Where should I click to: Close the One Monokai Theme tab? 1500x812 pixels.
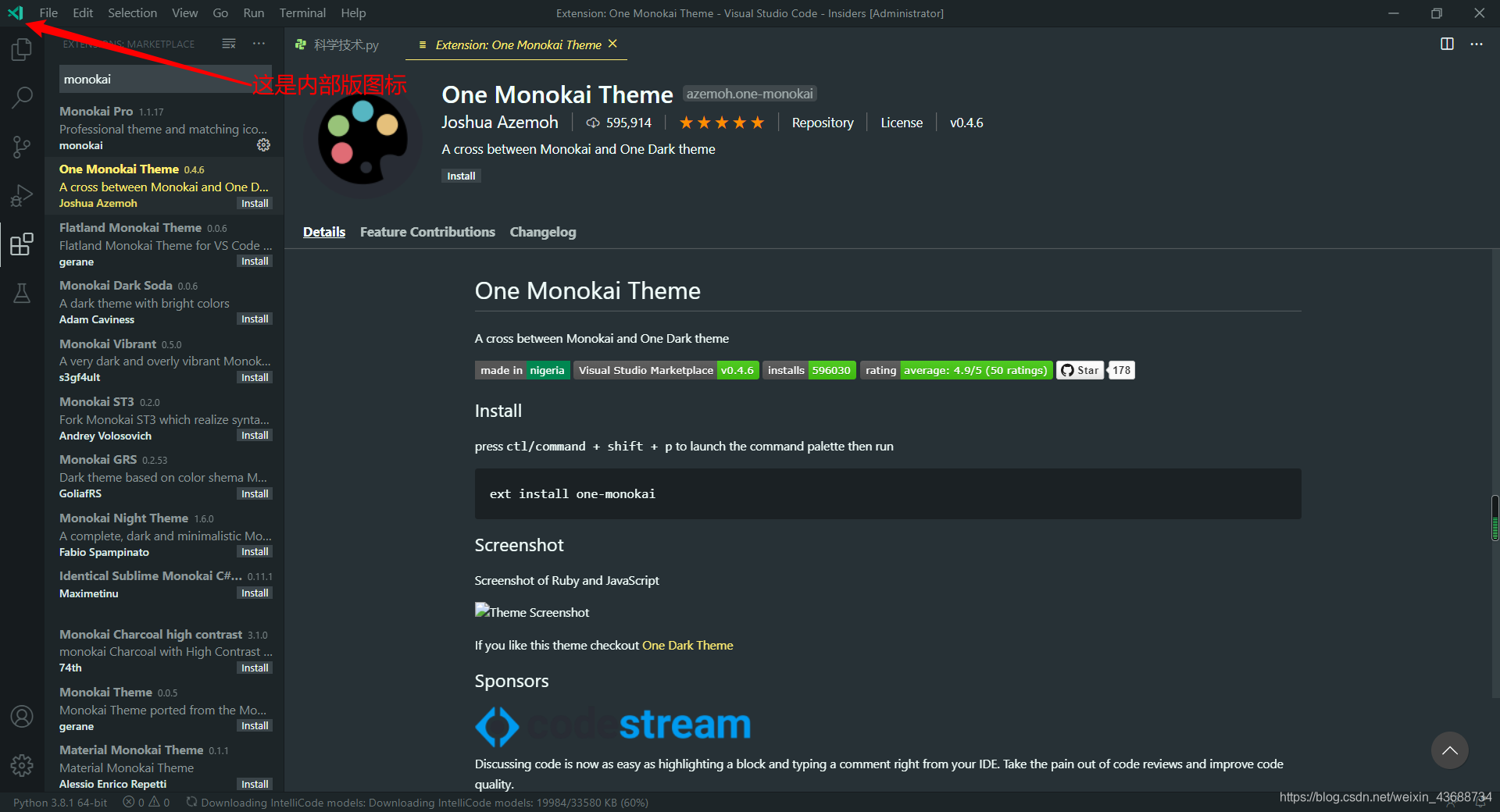coord(612,44)
